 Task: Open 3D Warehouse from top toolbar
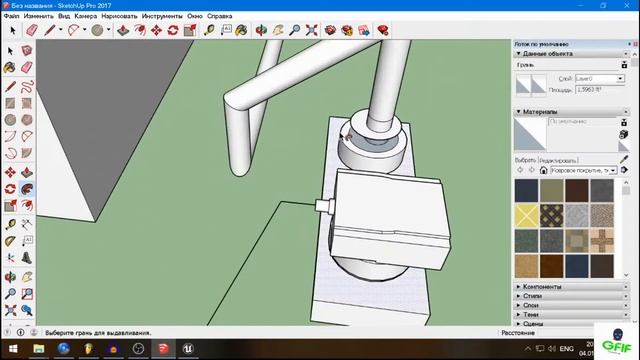pyautogui.click(x=330, y=30)
